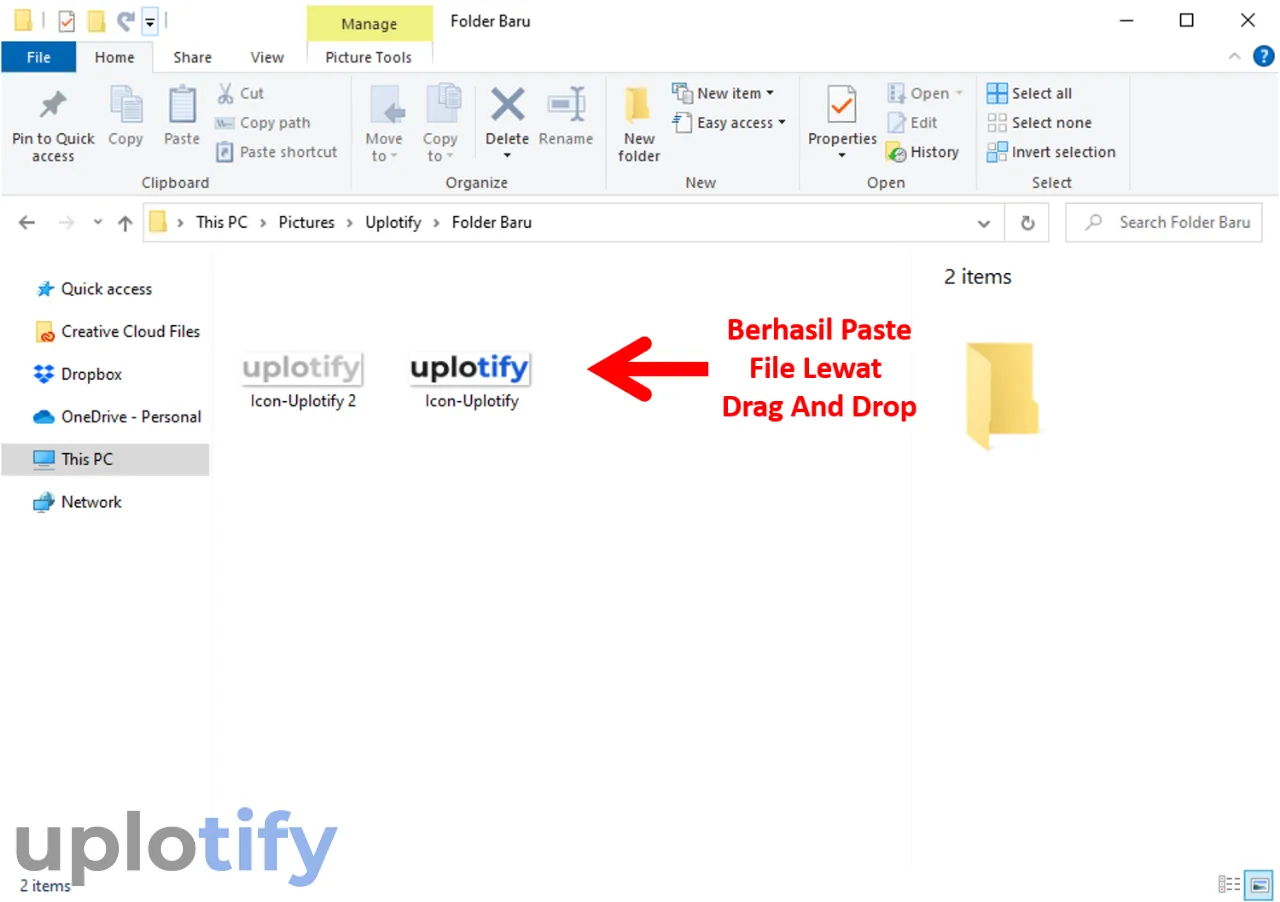Select This PC in navigation pane
The height and width of the screenshot is (902, 1280).
pos(105,459)
